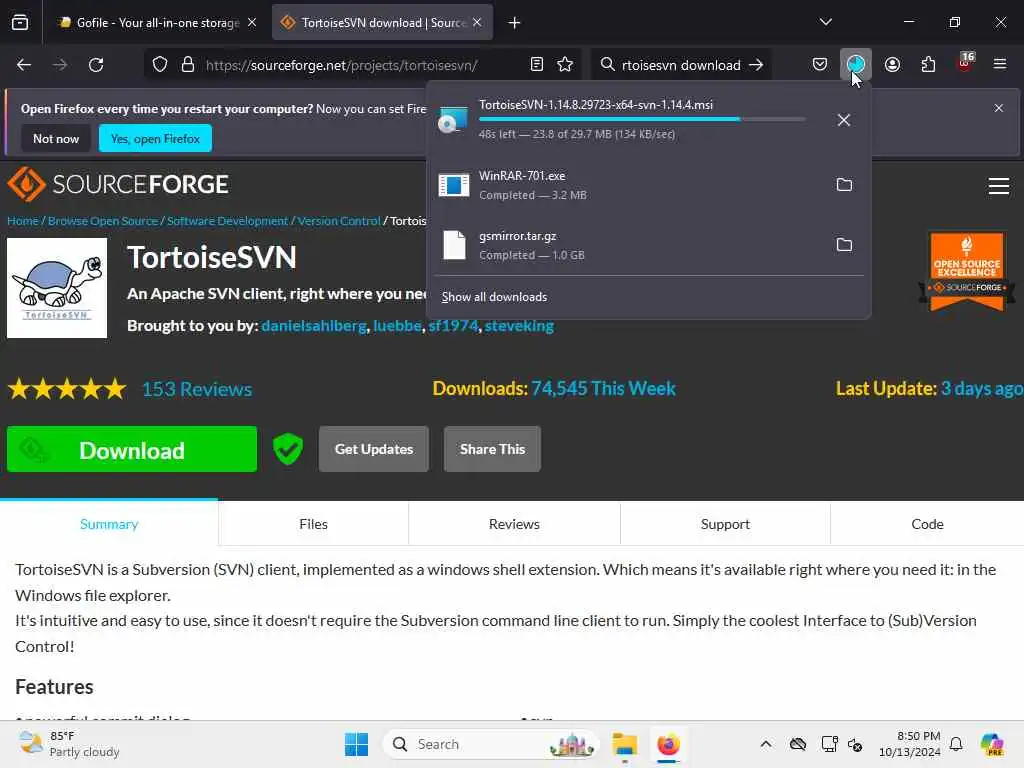The height and width of the screenshot is (768, 1024).
Task: Click the green verified shield icon
Action: point(287,449)
